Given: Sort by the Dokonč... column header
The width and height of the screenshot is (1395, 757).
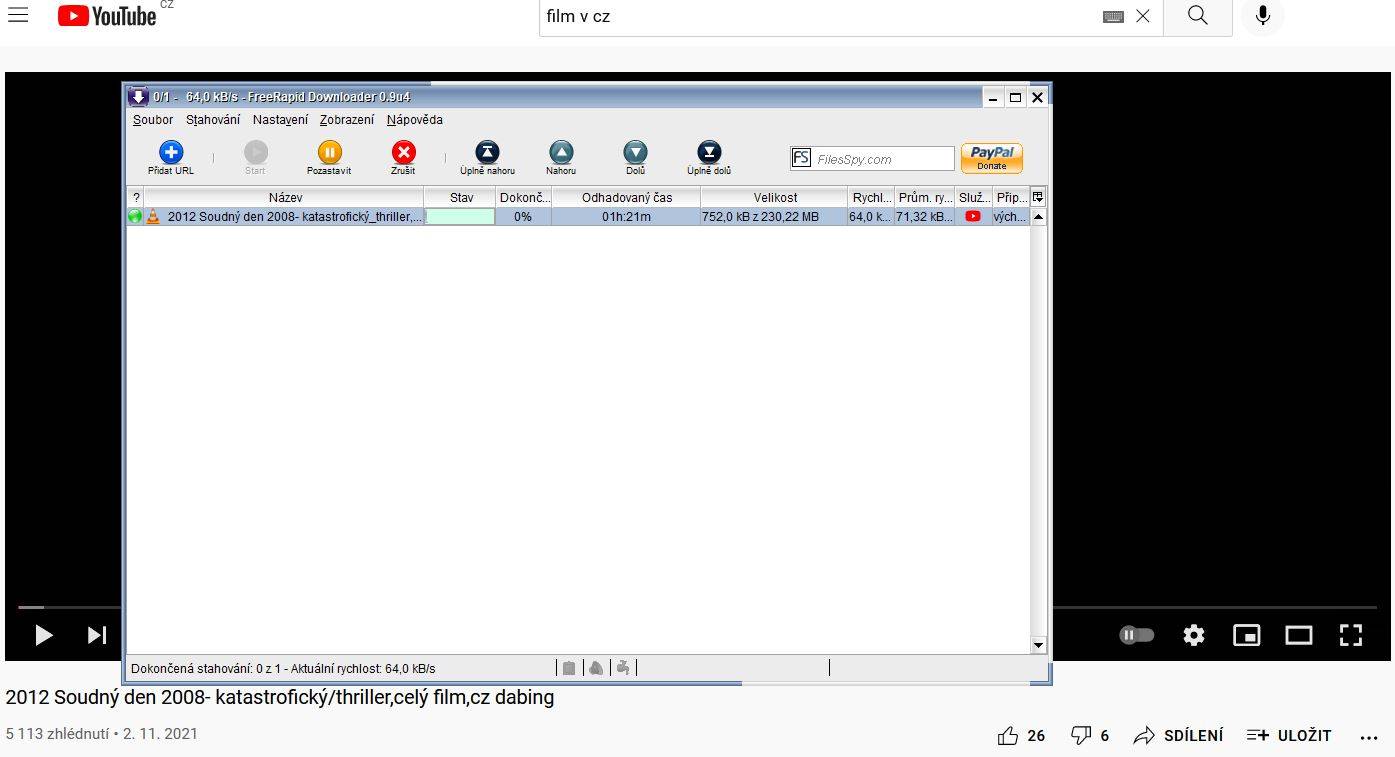Looking at the screenshot, I should [524, 198].
